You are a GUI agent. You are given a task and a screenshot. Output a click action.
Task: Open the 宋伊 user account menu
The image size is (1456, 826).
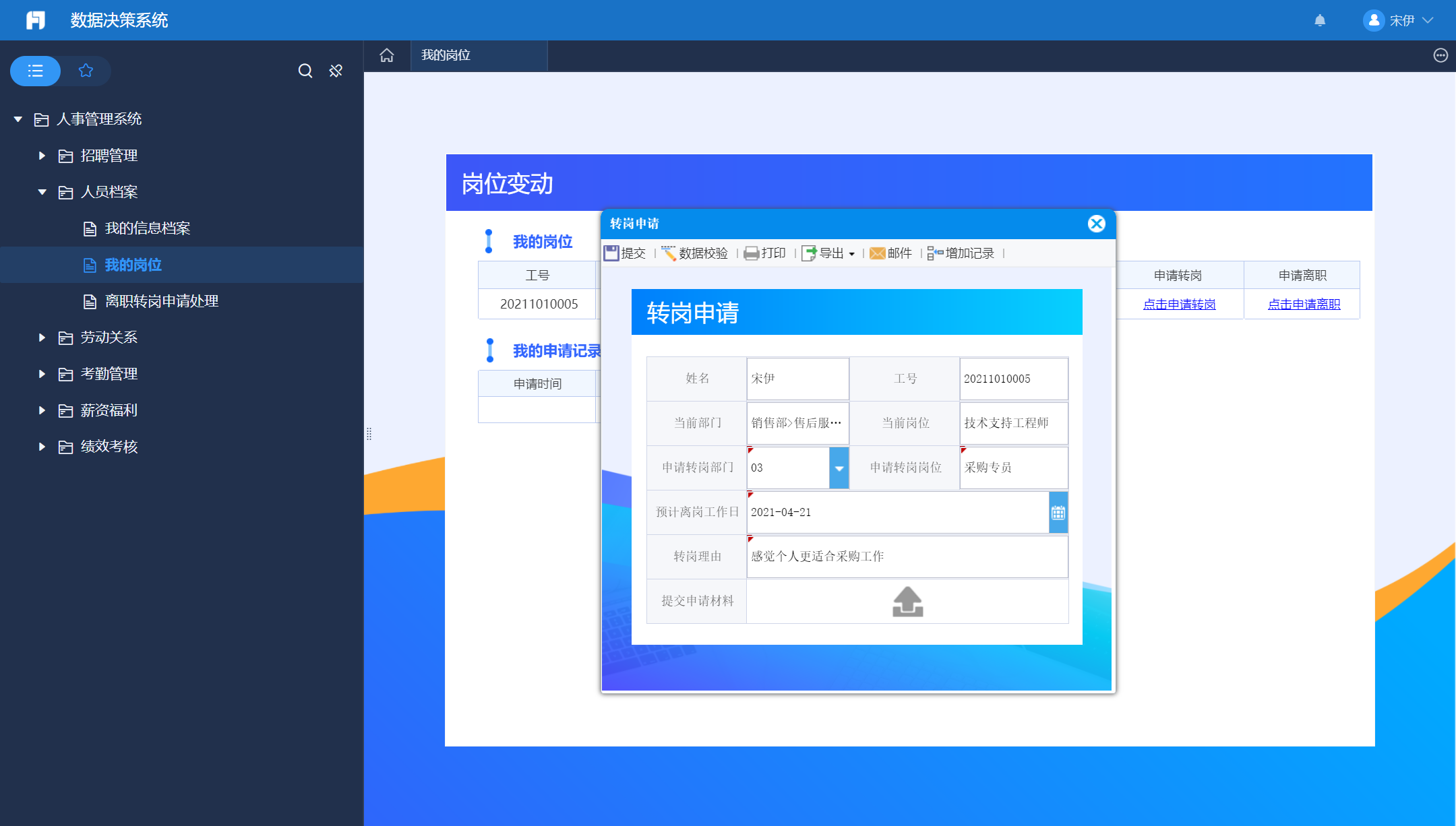tap(1399, 20)
